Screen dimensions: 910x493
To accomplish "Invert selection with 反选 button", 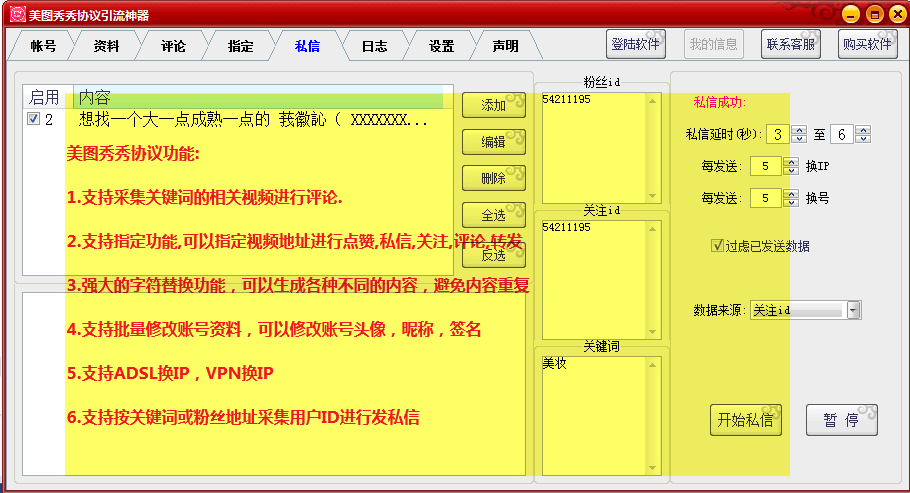I will pyautogui.click(x=494, y=255).
